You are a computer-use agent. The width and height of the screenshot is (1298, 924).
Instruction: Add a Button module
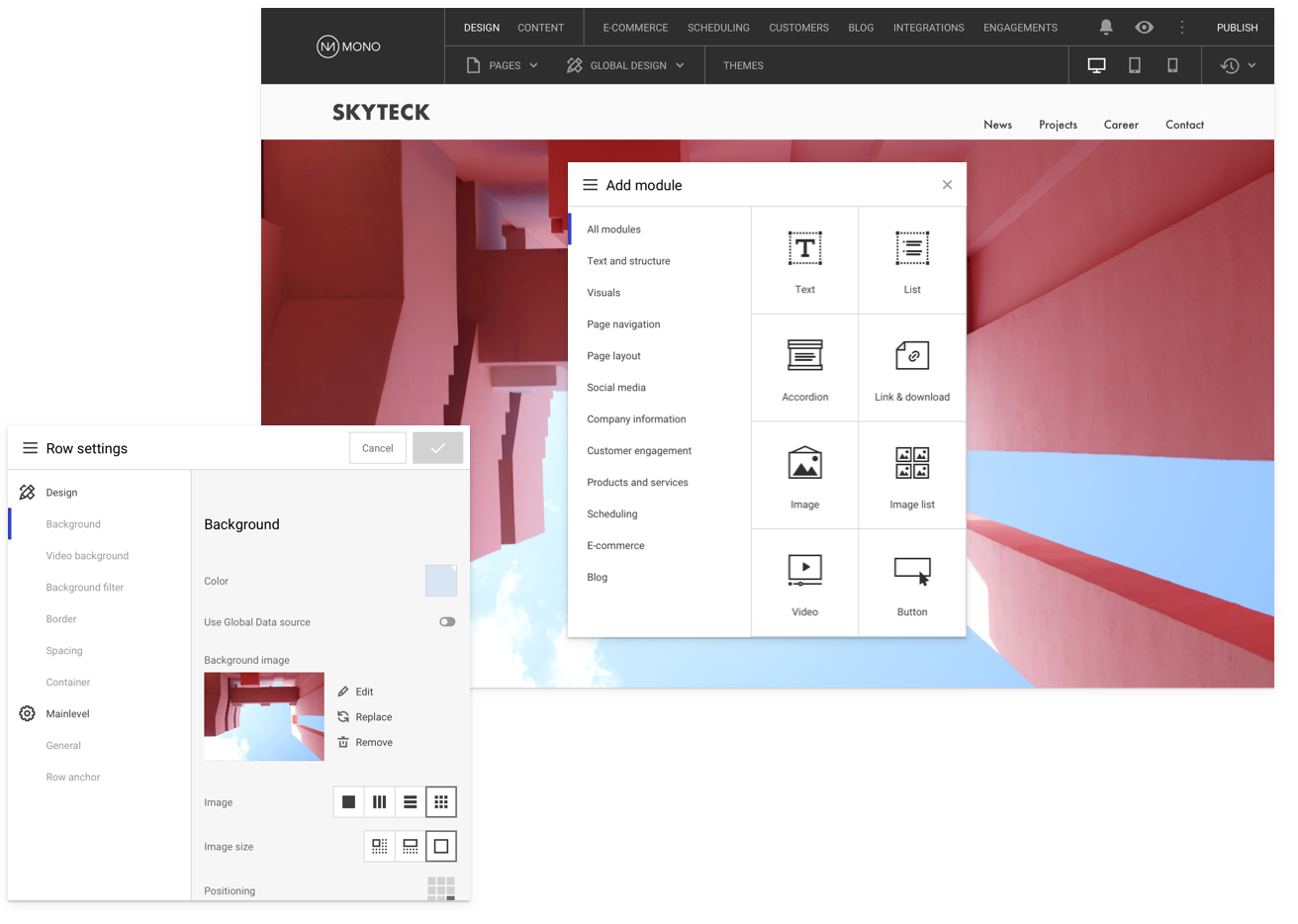click(x=912, y=583)
